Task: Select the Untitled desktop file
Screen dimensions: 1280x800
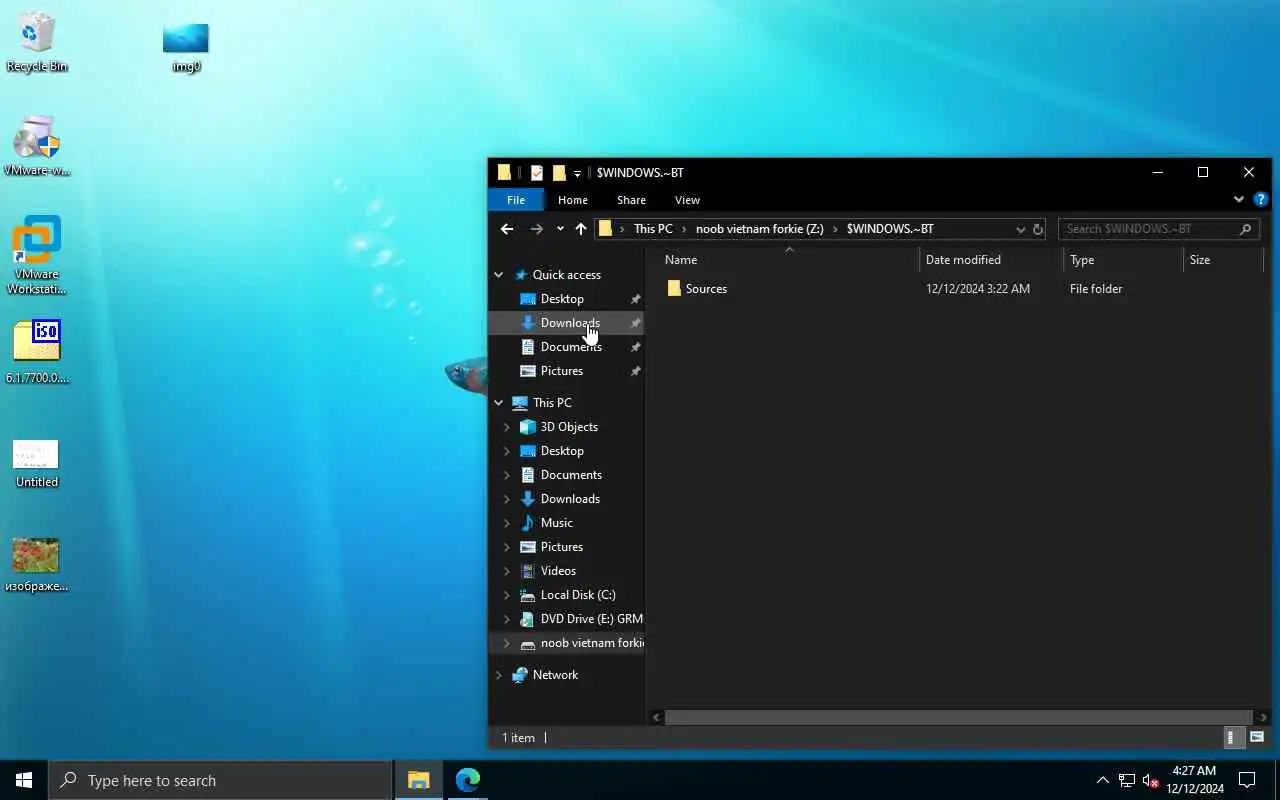Action: tap(37, 464)
